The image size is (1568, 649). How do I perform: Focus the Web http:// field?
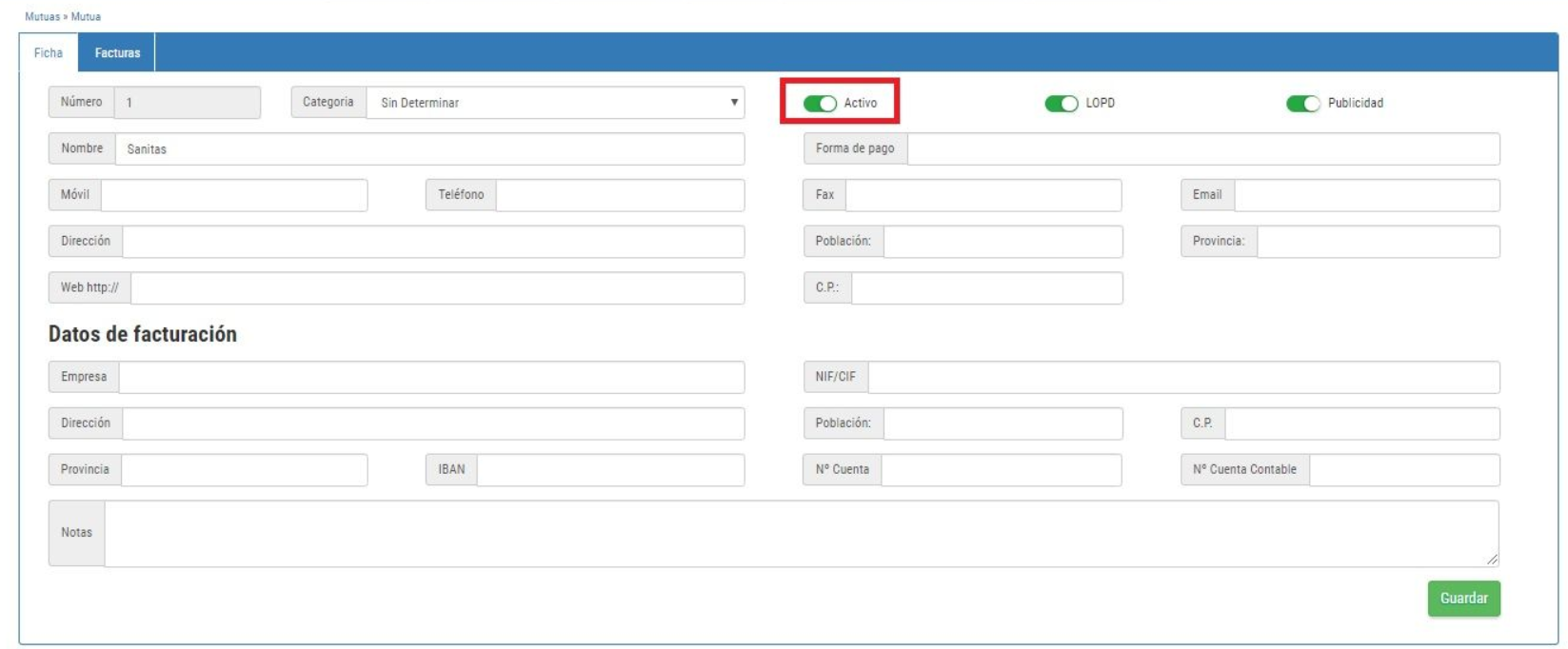437,288
